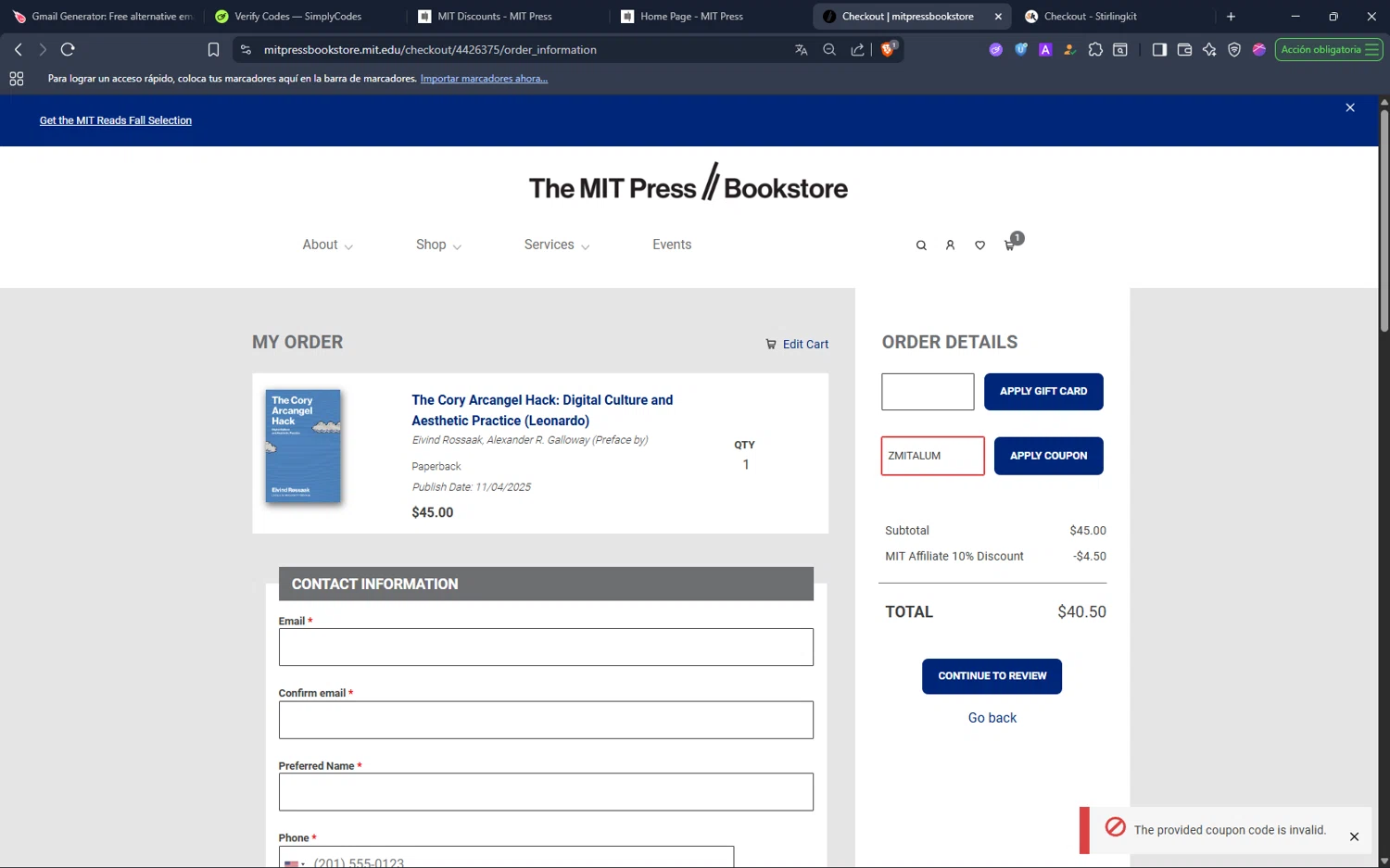1390x868 pixels.
Task: Toggle the browser sidebar panel icon
Action: pyautogui.click(x=1159, y=50)
